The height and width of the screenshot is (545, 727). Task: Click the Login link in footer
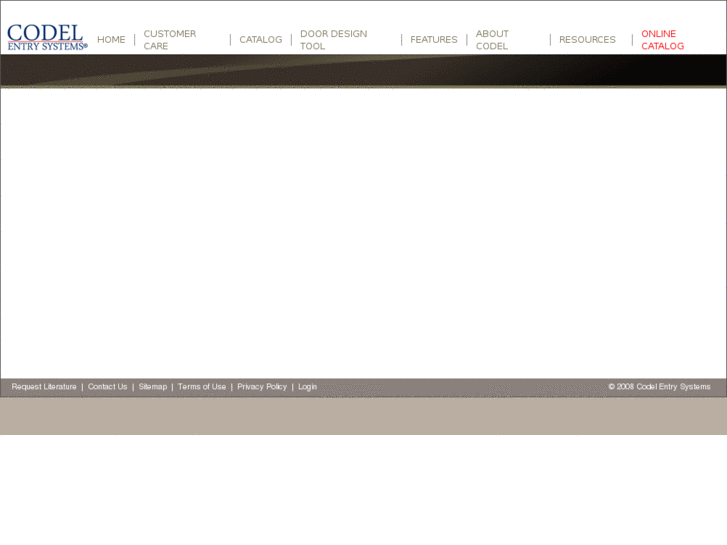[x=307, y=386]
